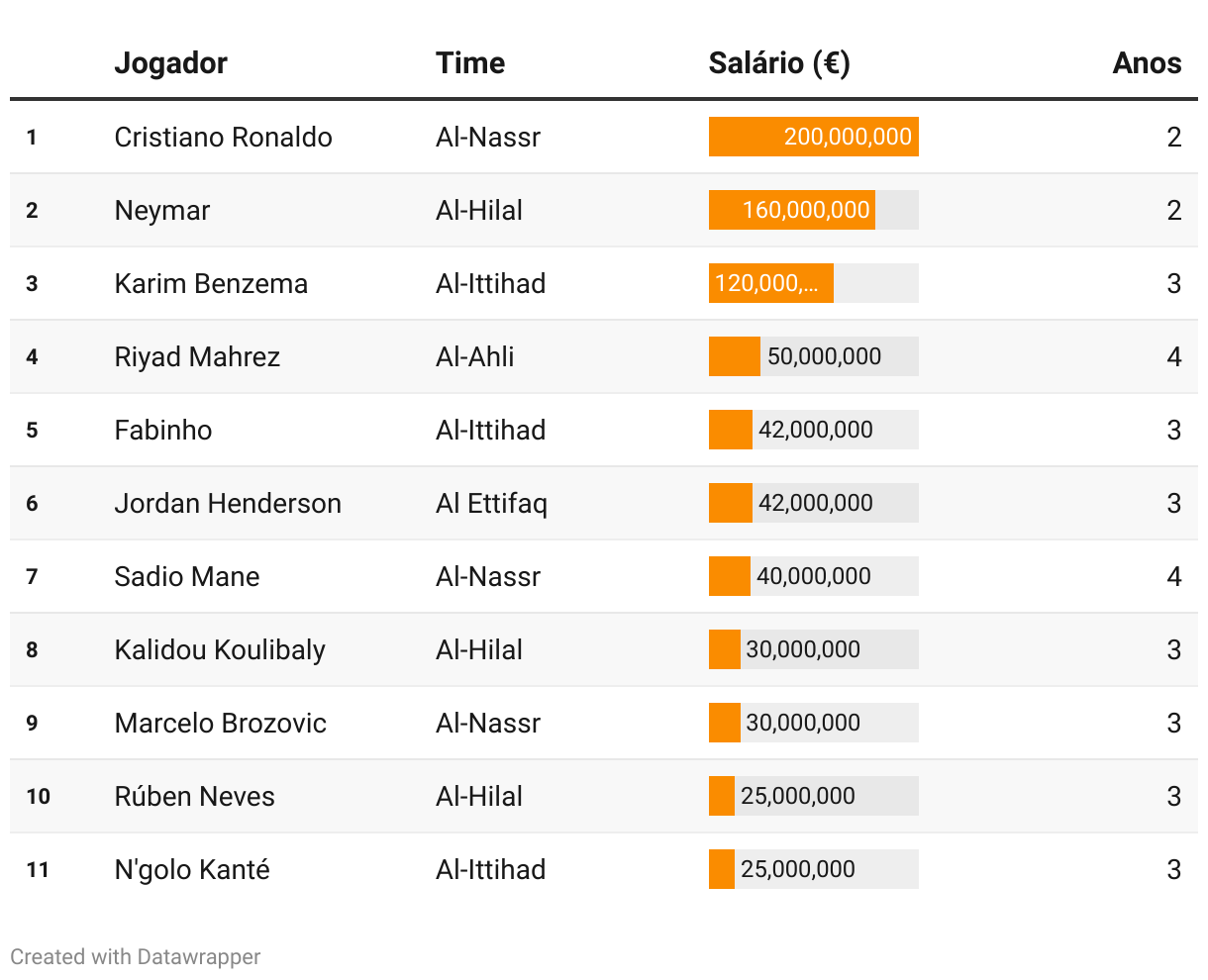Viewport: 1208px width, 980px height.
Task: Select the Riyad Mahrez player name
Action: point(197,356)
